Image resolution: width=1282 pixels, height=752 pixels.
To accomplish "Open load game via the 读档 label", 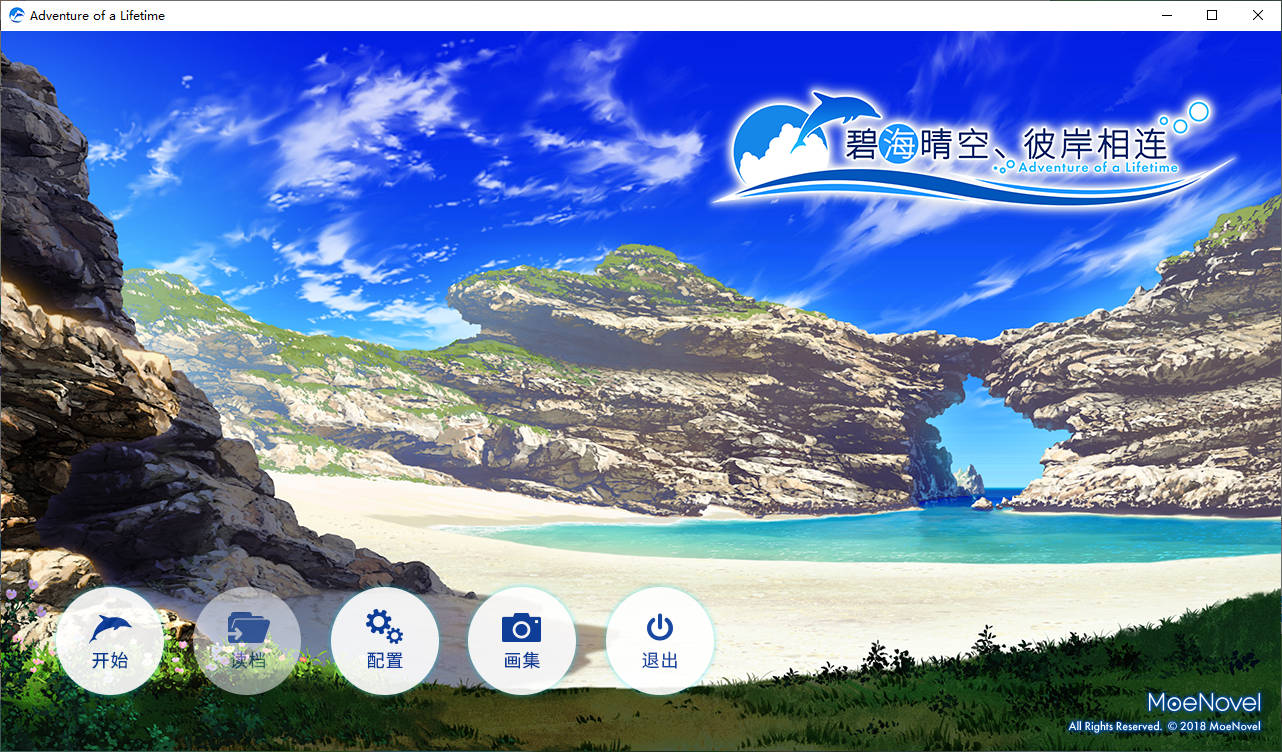I will 248,660.
